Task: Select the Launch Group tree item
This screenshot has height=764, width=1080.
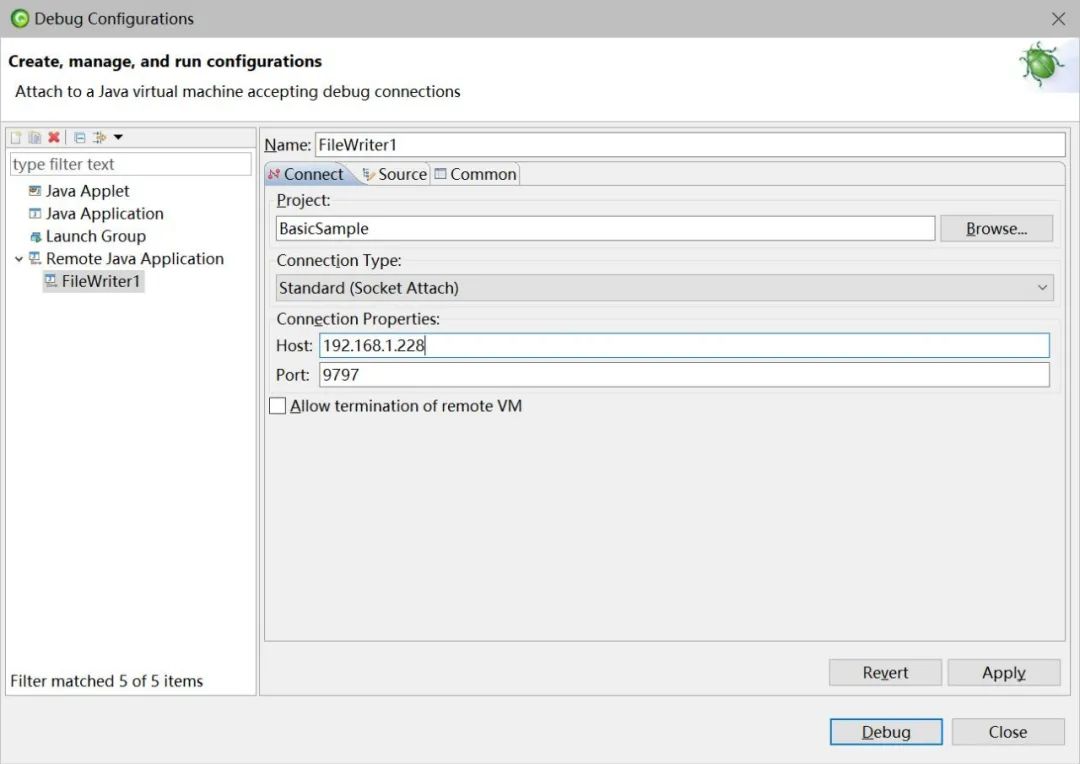Action: 95,236
